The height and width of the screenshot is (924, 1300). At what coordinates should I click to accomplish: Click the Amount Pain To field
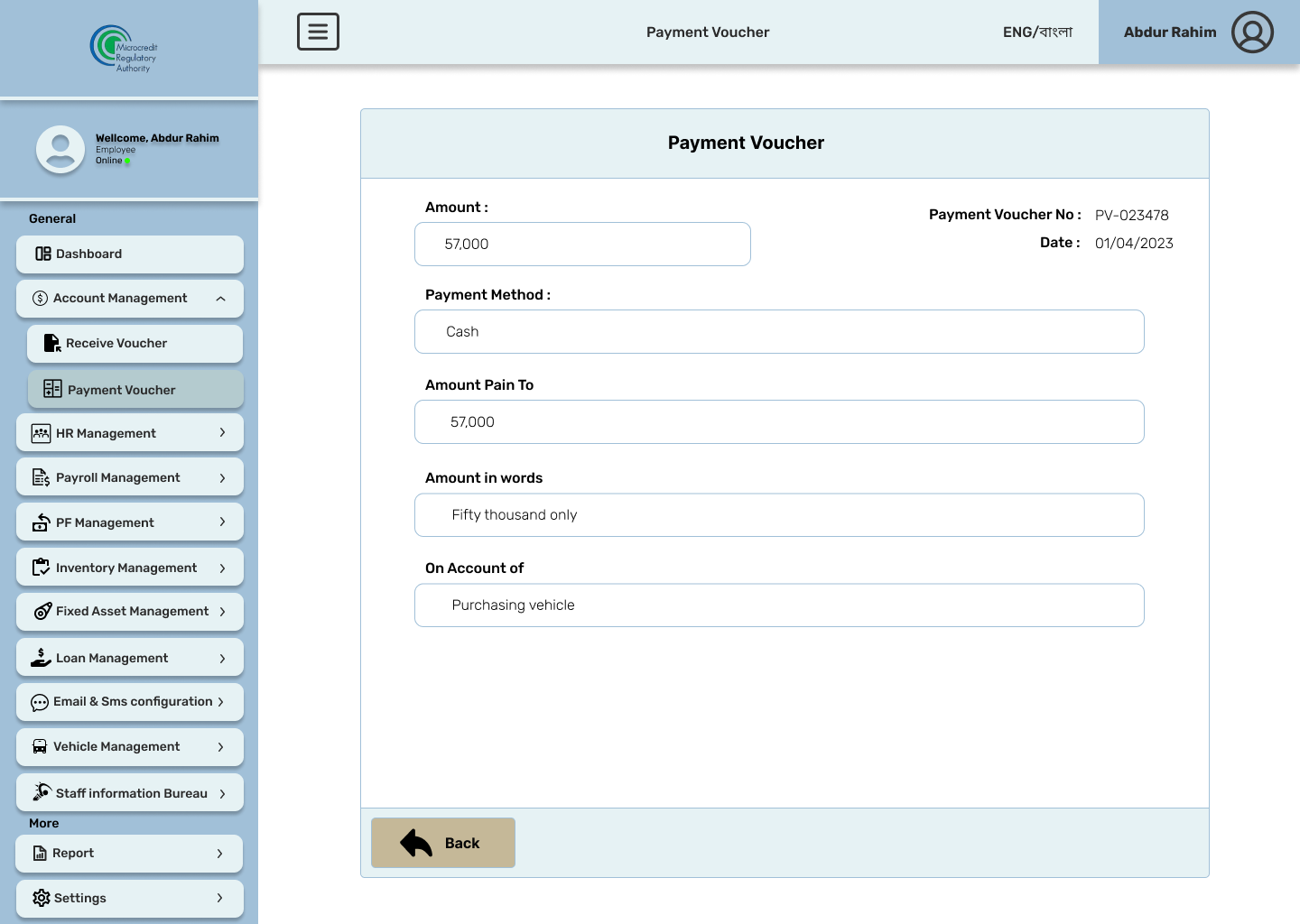(x=779, y=421)
